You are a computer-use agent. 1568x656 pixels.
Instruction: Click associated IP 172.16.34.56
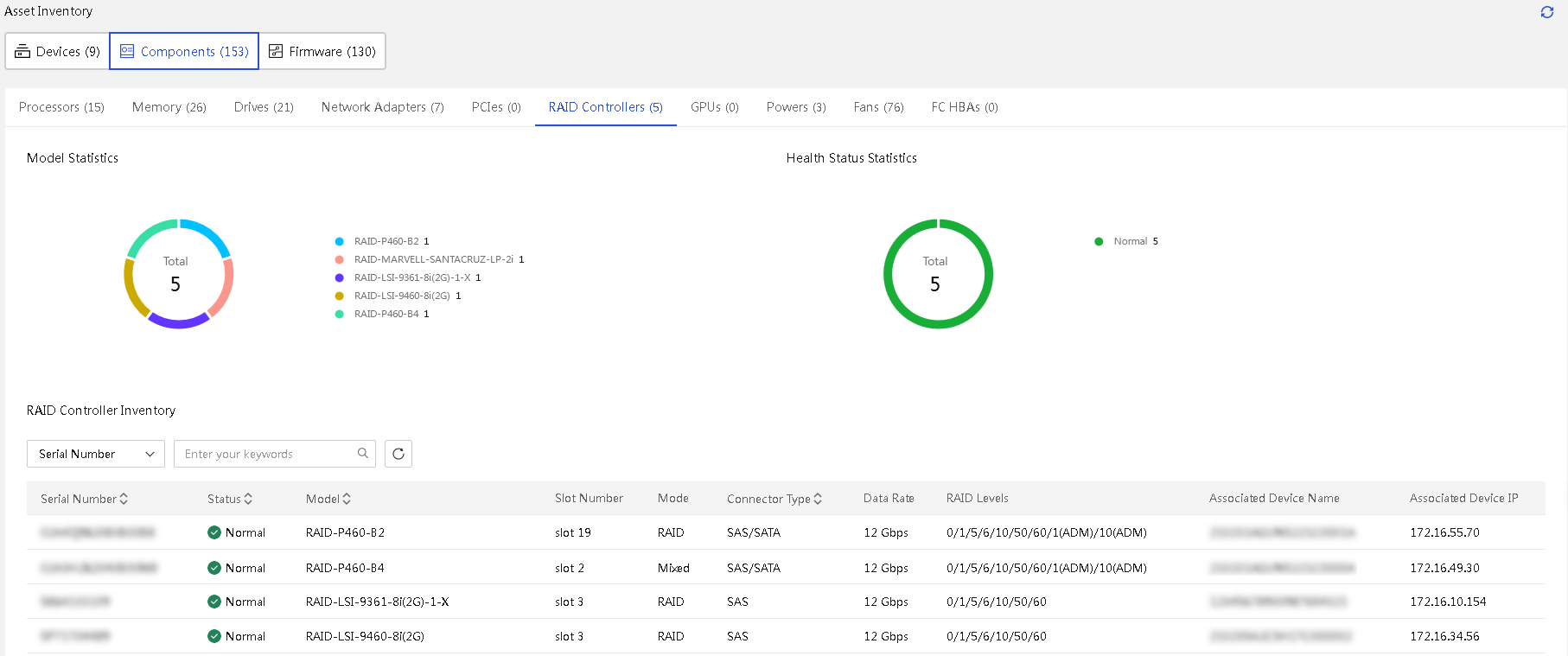point(1444,636)
